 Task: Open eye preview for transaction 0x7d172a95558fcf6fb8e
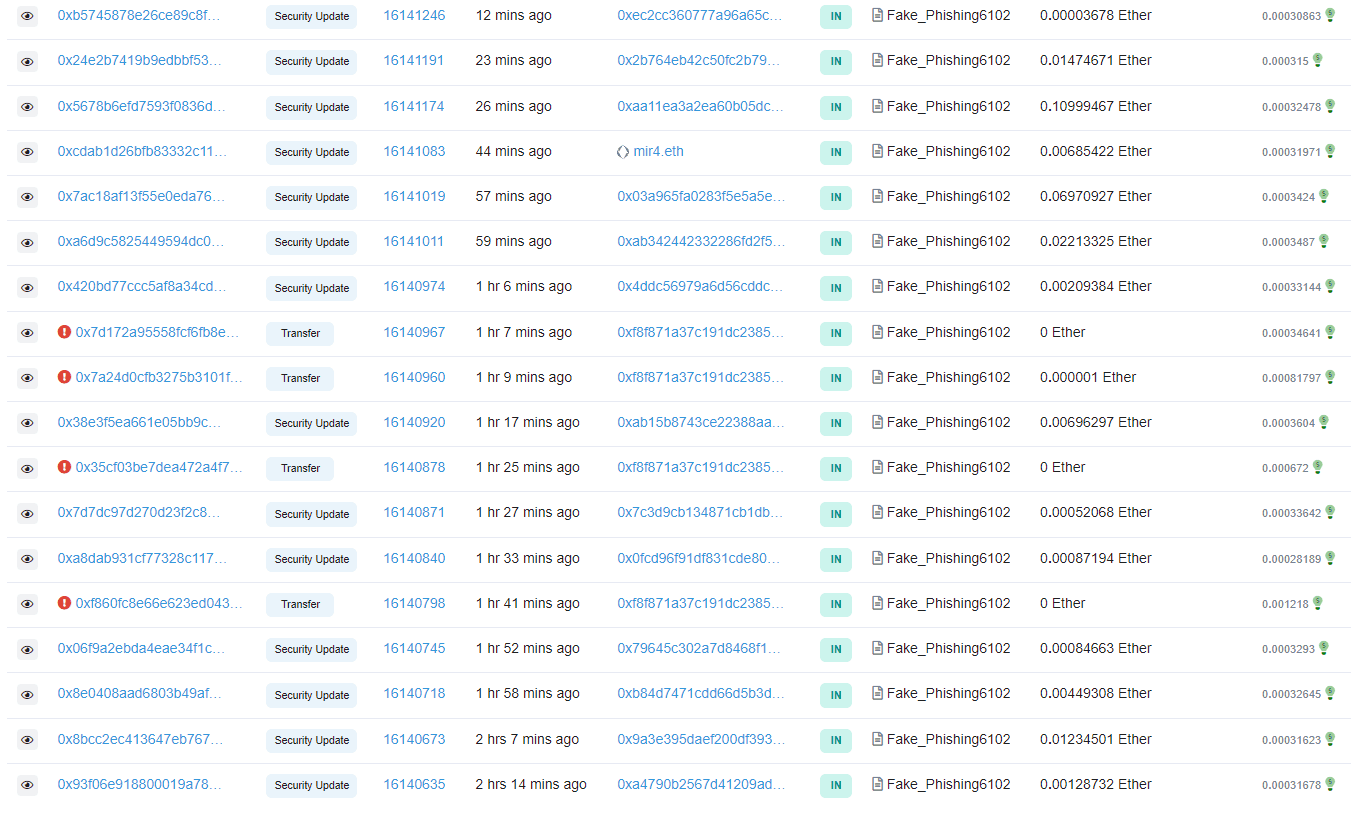tap(27, 333)
